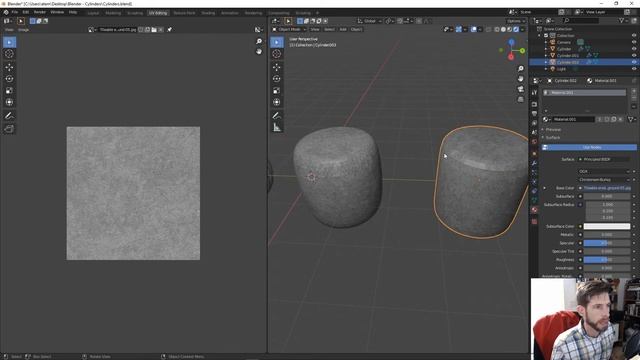This screenshot has height=360, width=640.
Task: Pin the image in the UV editor header
Action: (x=169, y=29)
